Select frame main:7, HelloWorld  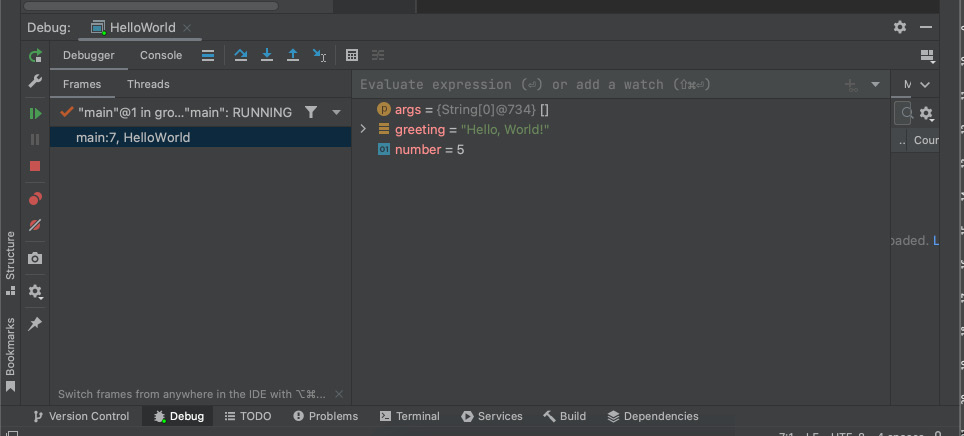click(200, 137)
